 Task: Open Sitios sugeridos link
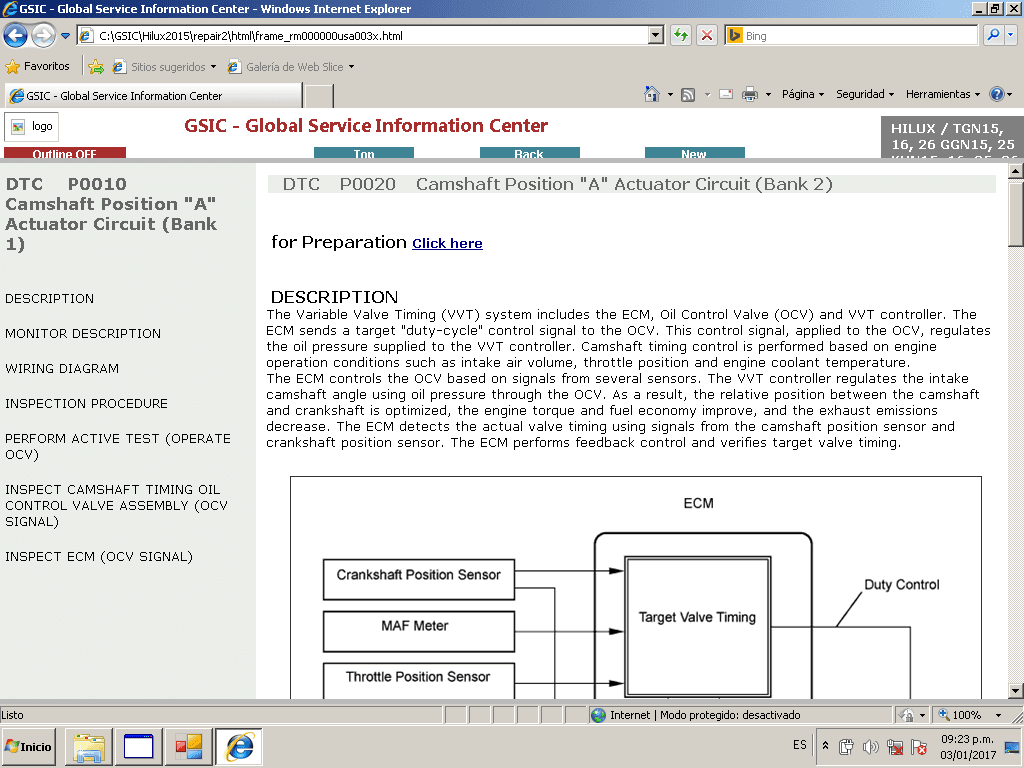[x=164, y=67]
